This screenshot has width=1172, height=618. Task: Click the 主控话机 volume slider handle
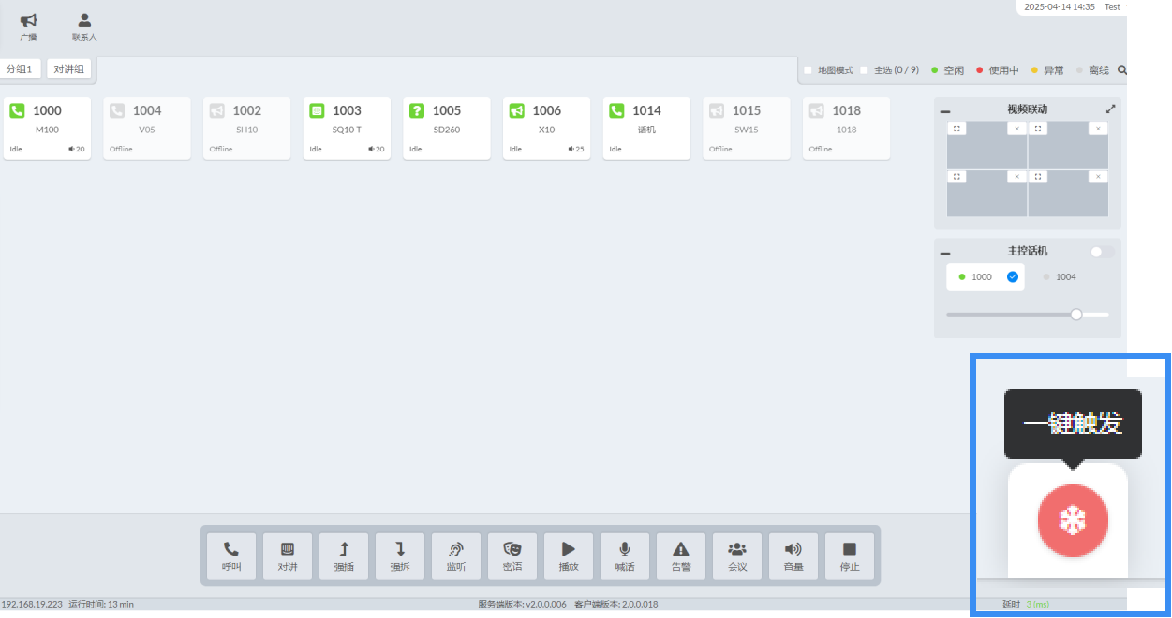point(1076,314)
